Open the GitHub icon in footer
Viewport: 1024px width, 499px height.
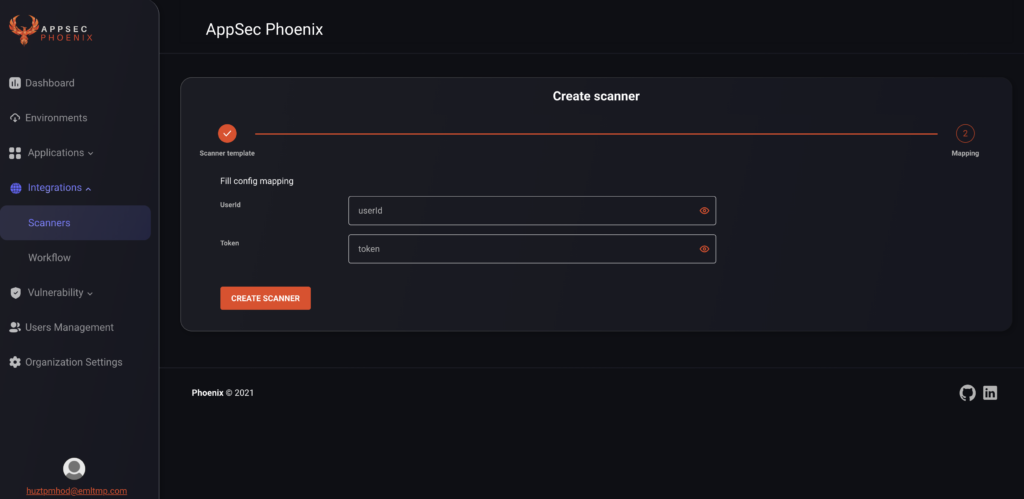[967, 393]
